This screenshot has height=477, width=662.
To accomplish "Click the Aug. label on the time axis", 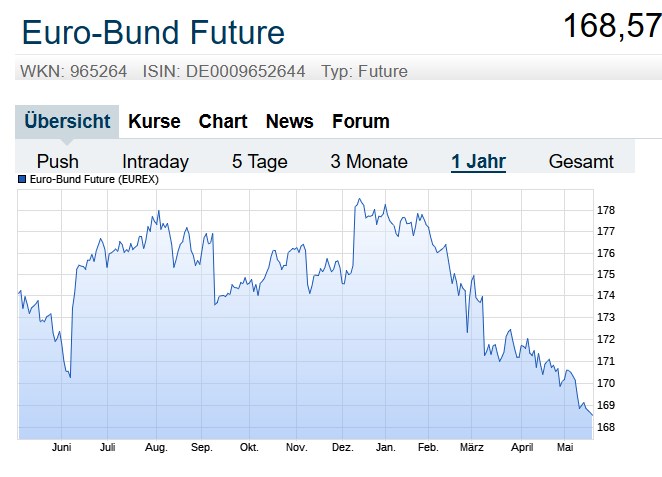I will pos(155,448).
